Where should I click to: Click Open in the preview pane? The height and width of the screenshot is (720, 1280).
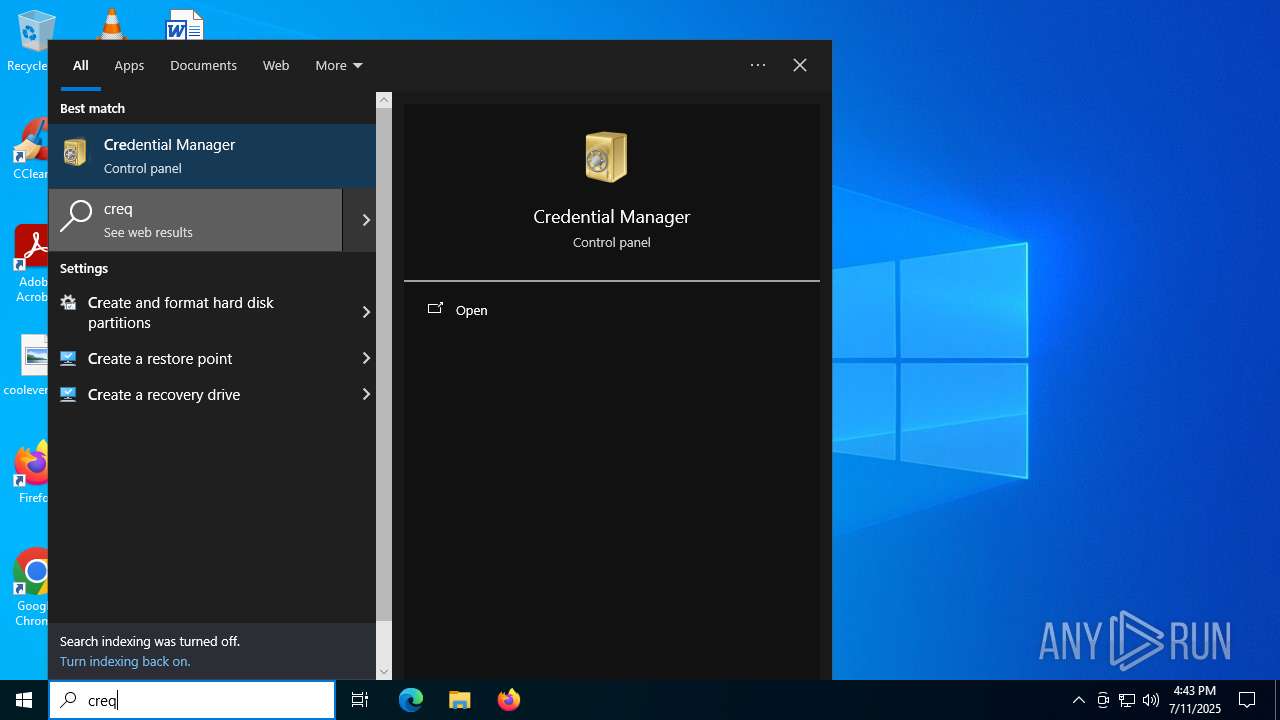coord(472,310)
